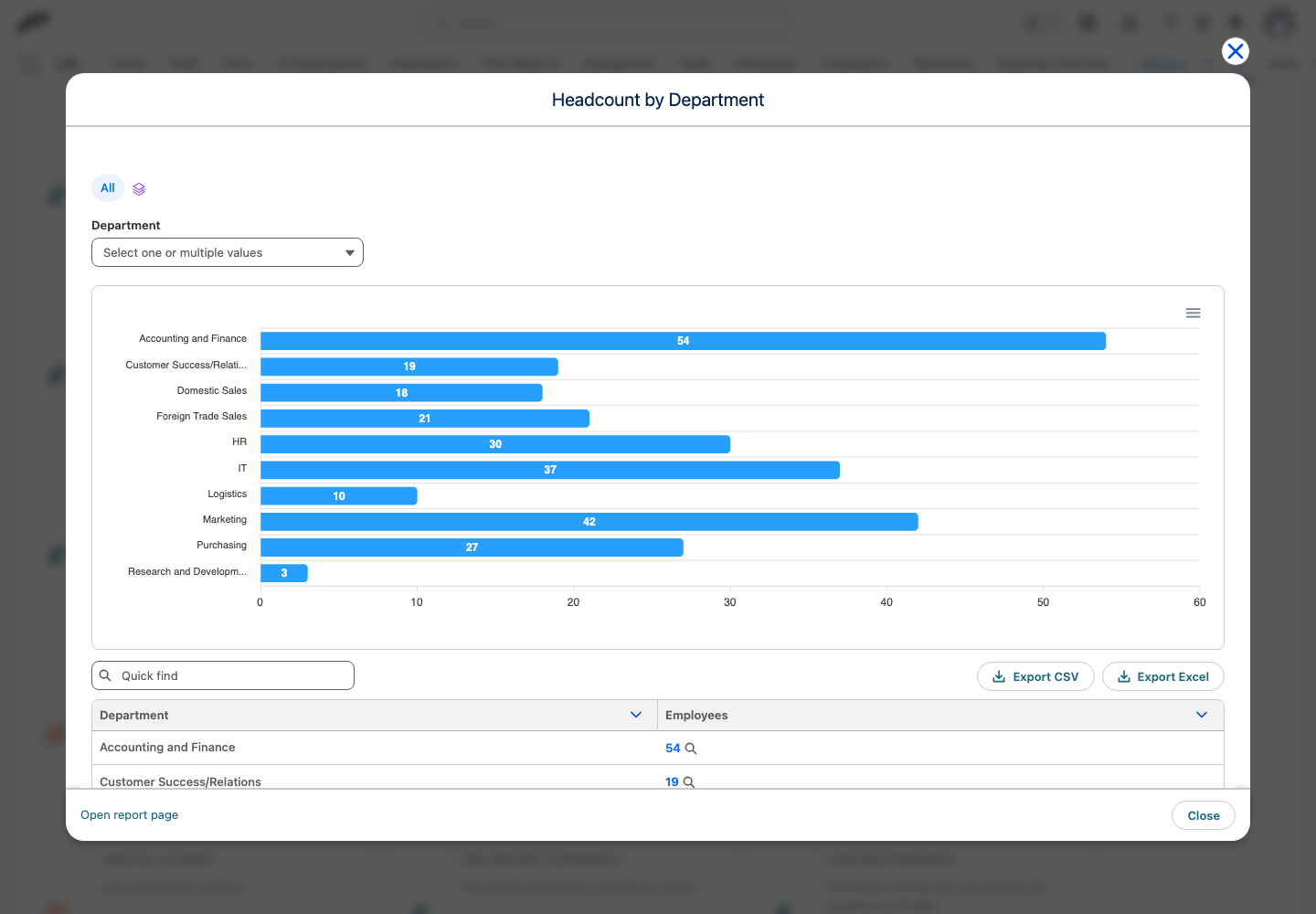Select the HR bar showing 30
Image resolution: width=1316 pixels, height=914 pixels.
tap(495, 444)
